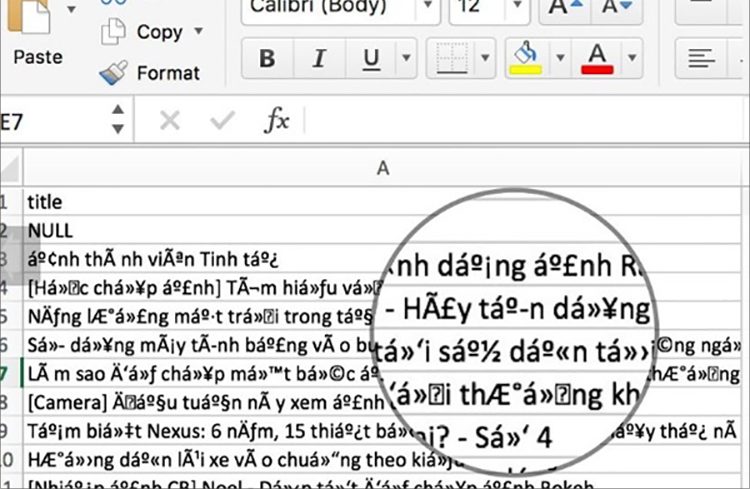Toggle Underline formatting

371,58
